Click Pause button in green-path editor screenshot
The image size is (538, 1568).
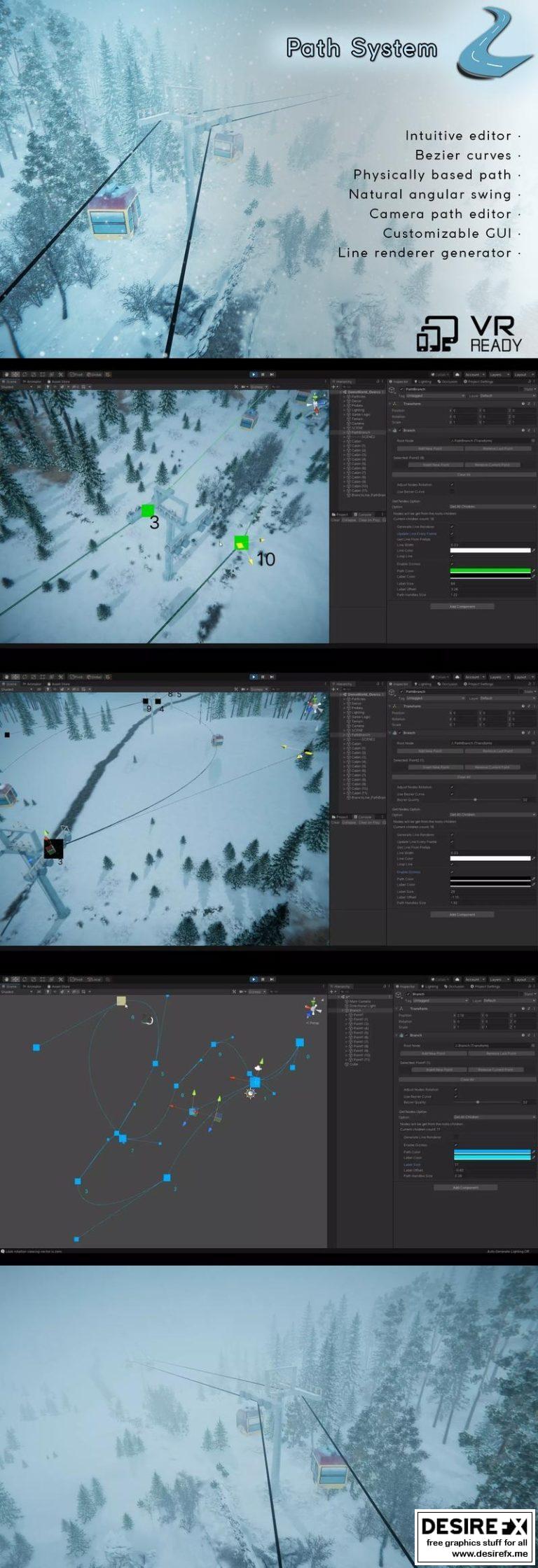[263, 374]
